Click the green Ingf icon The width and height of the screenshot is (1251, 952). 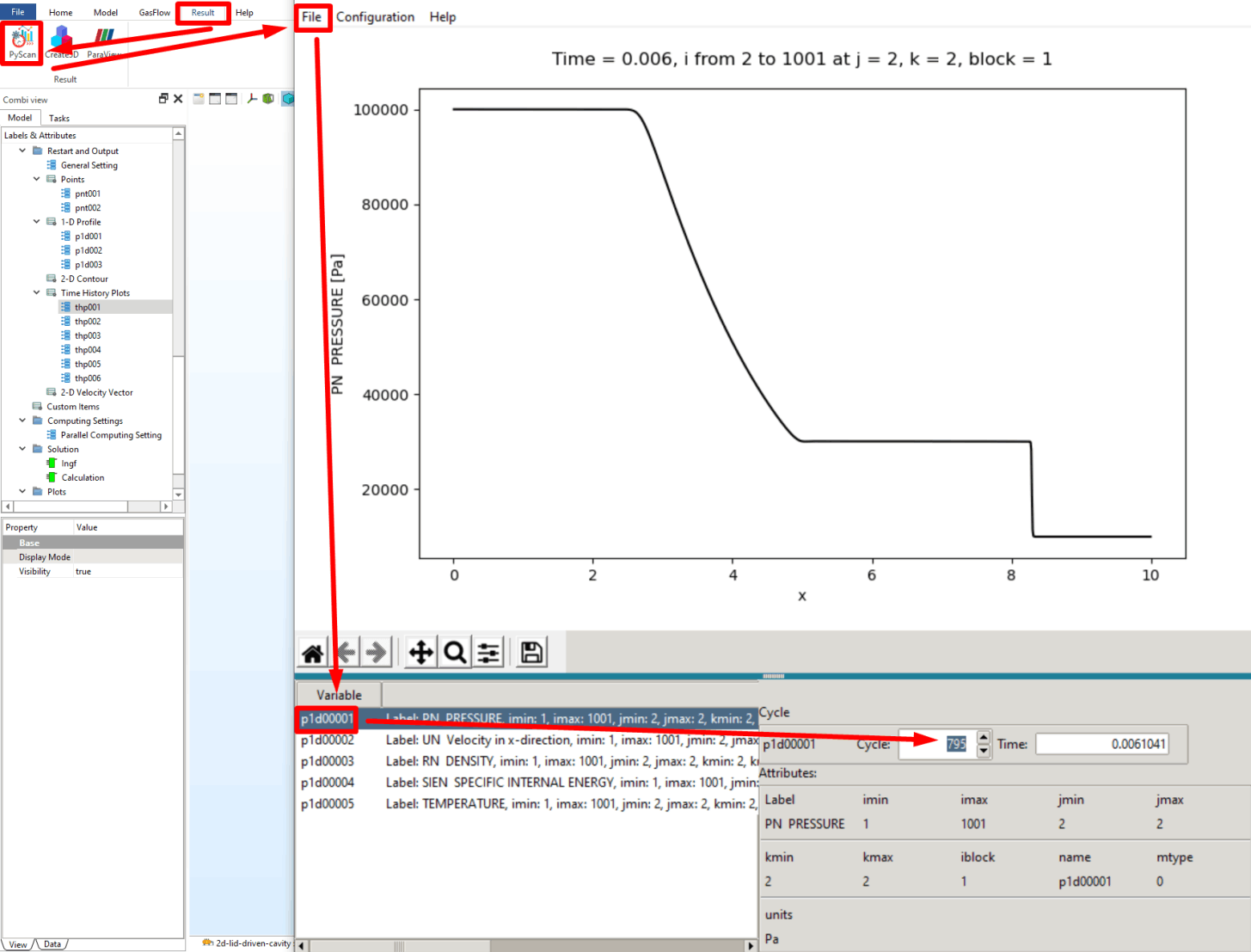(x=52, y=463)
